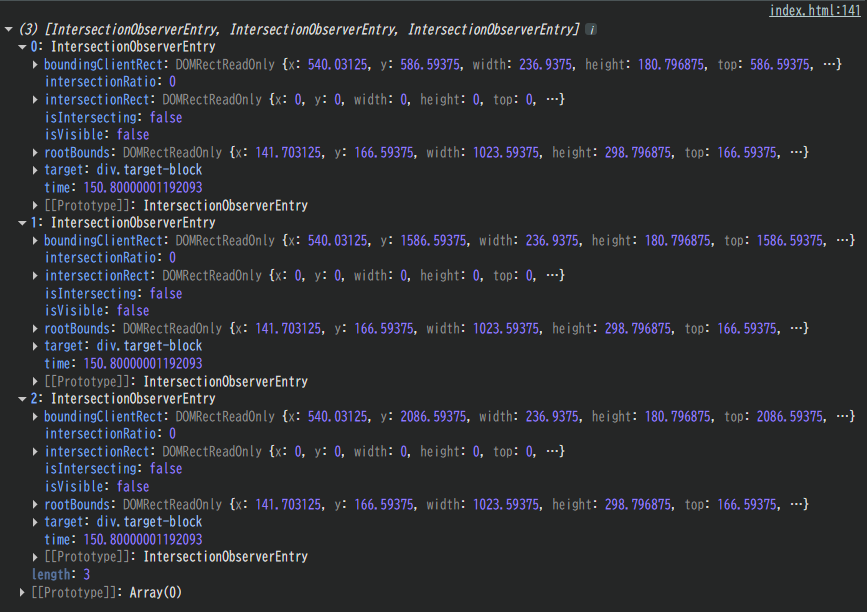This screenshot has height=612, width=867.
Task: Expand boundingClientRect with y 1586.59375
Action: (x=36, y=241)
